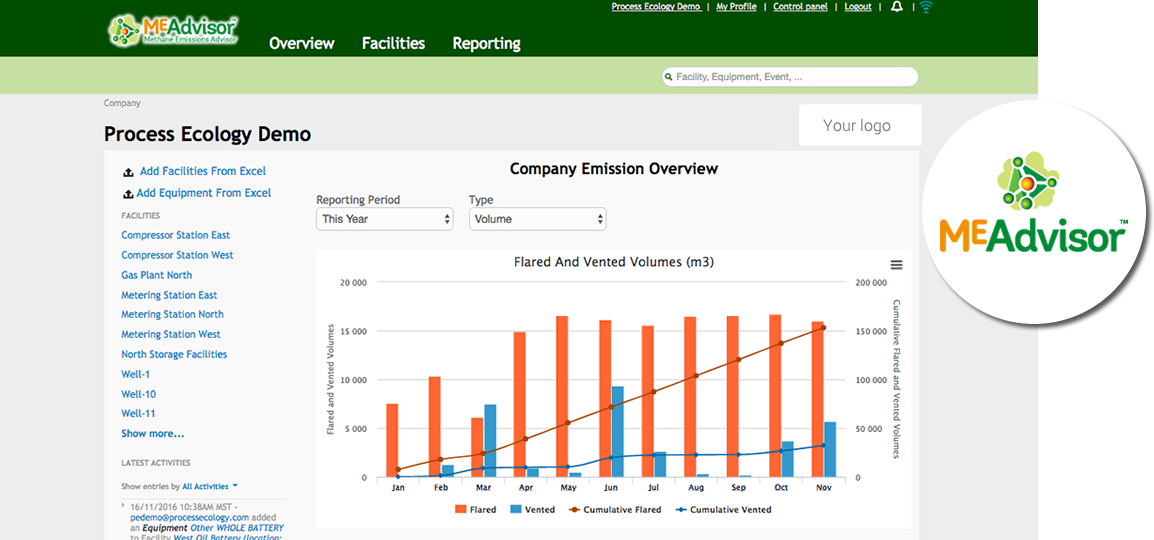Expand the latest activity entry arrow
The width and height of the screenshot is (1154, 540).
coord(124,505)
